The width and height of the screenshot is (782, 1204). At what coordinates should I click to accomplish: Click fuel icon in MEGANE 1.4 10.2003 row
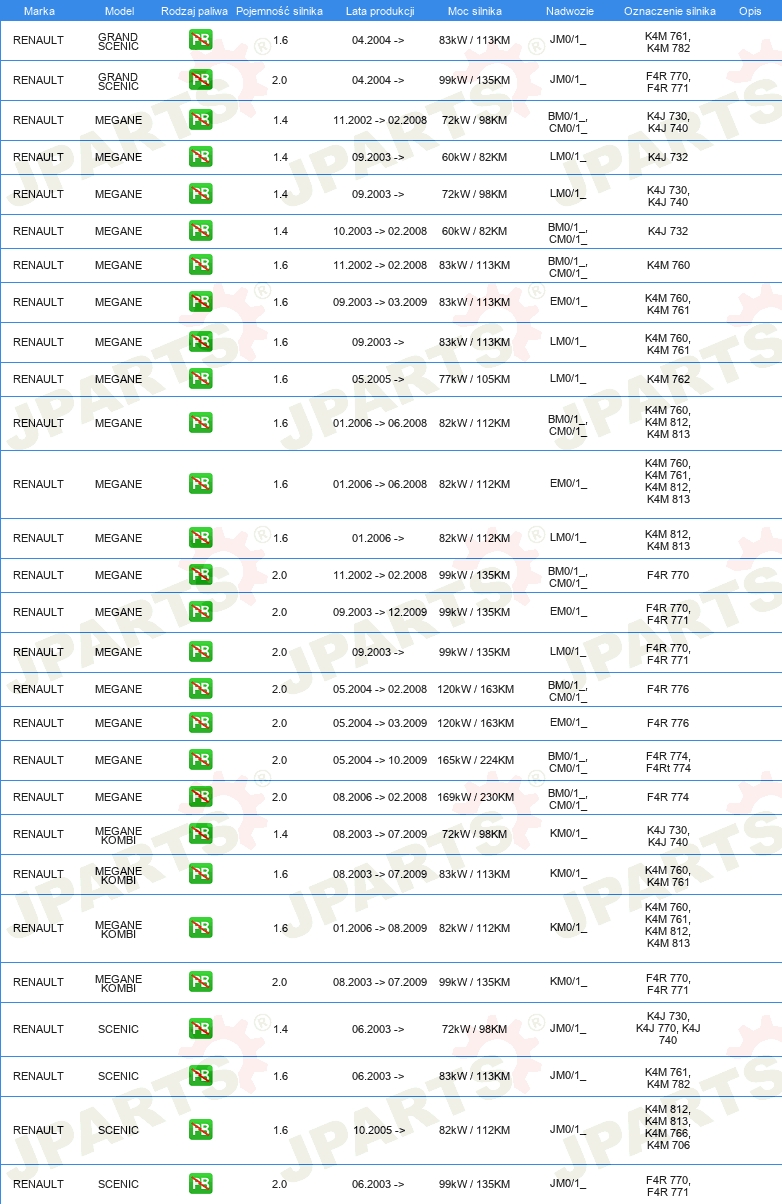[x=200, y=231]
